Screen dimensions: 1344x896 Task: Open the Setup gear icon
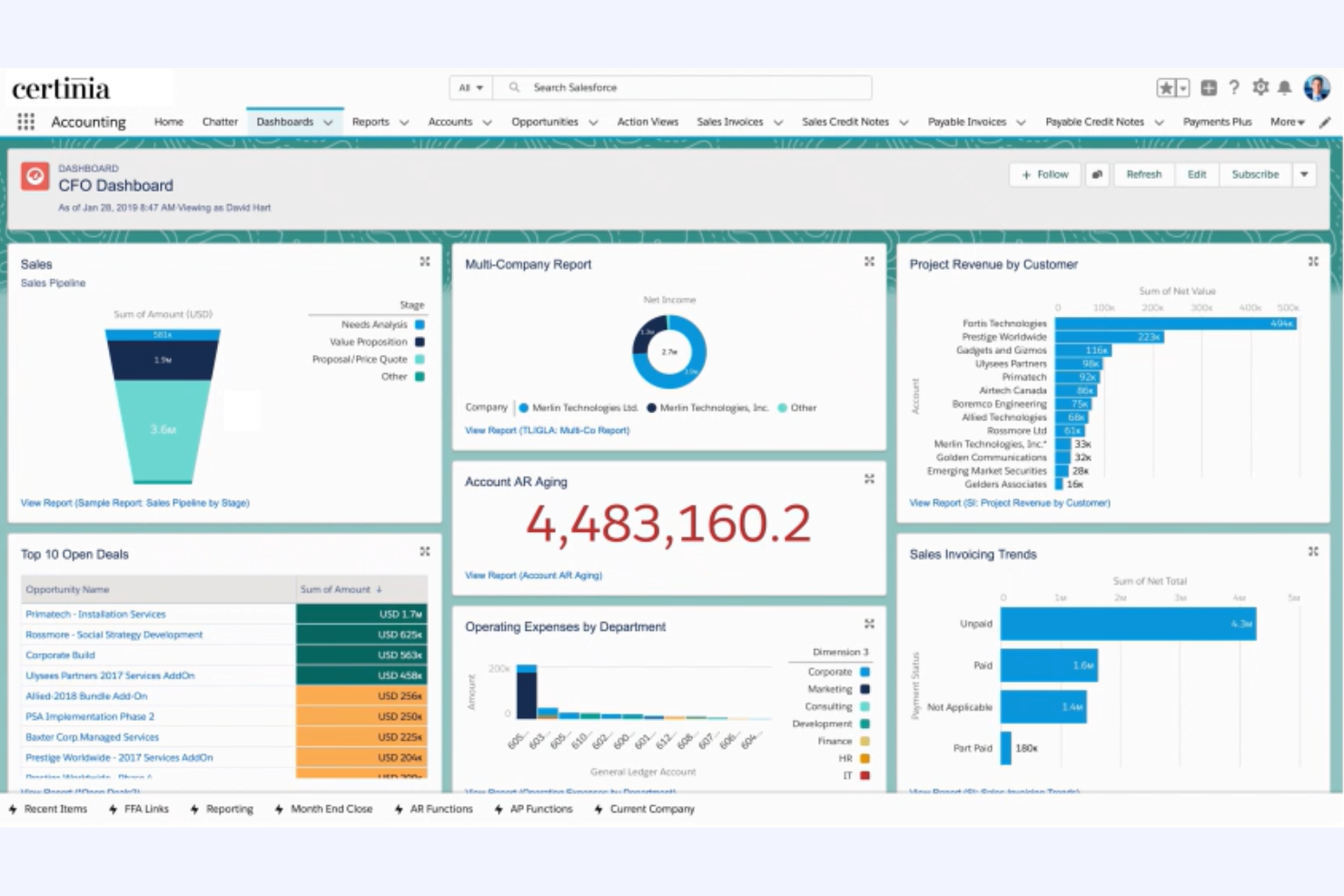[1260, 87]
